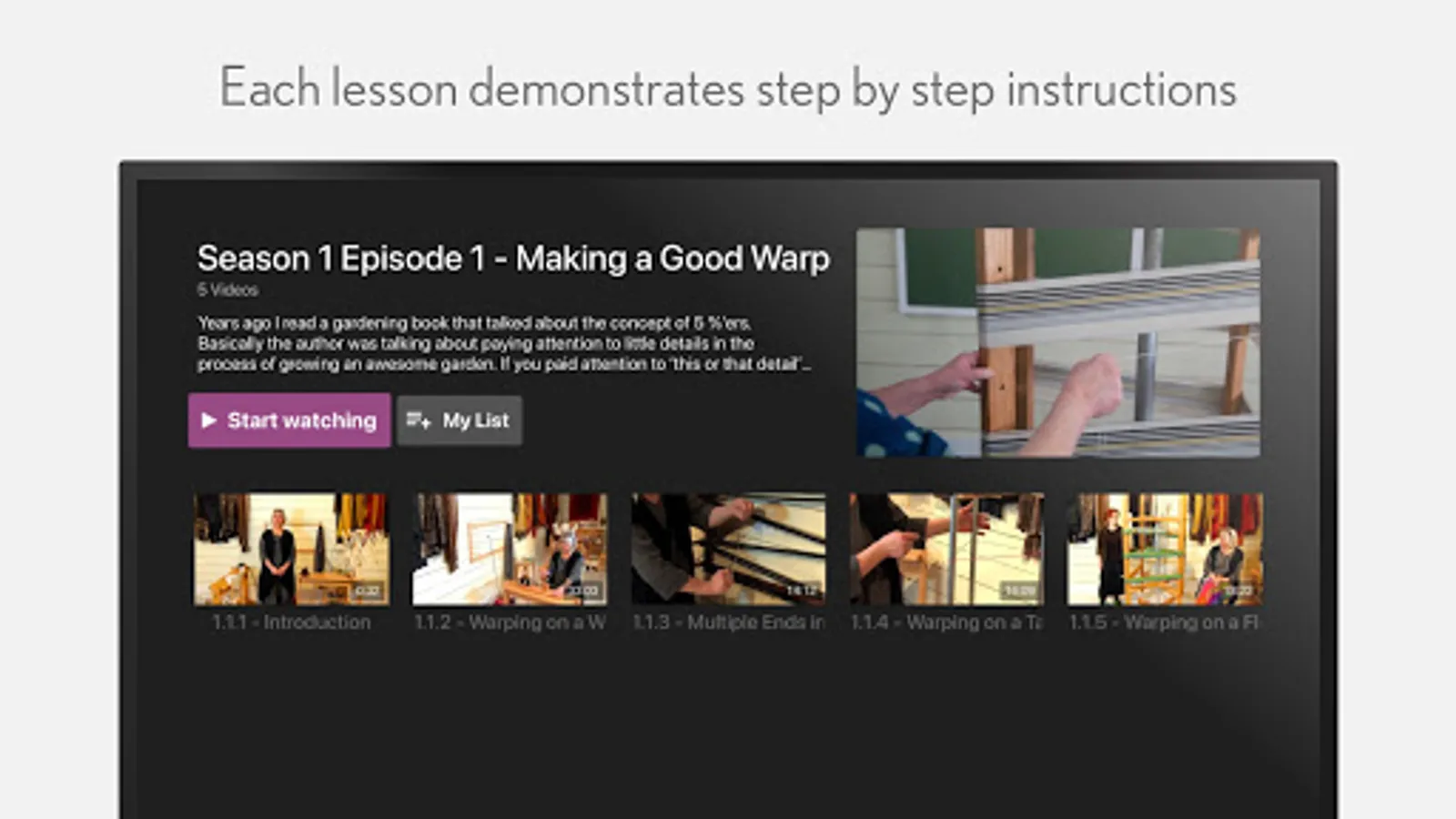Select the 1.1.4 Warping on a Ta thumbnail

[x=946, y=550]
